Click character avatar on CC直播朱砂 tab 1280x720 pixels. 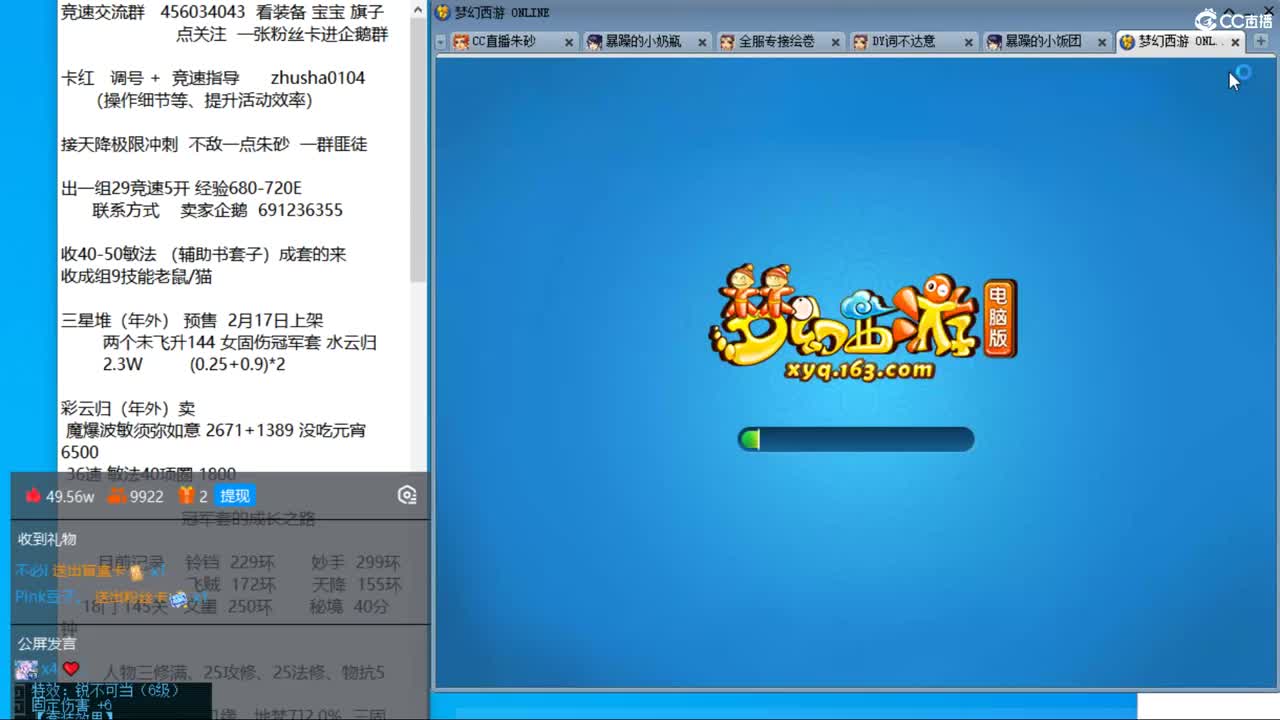click(x=461, y=42)
